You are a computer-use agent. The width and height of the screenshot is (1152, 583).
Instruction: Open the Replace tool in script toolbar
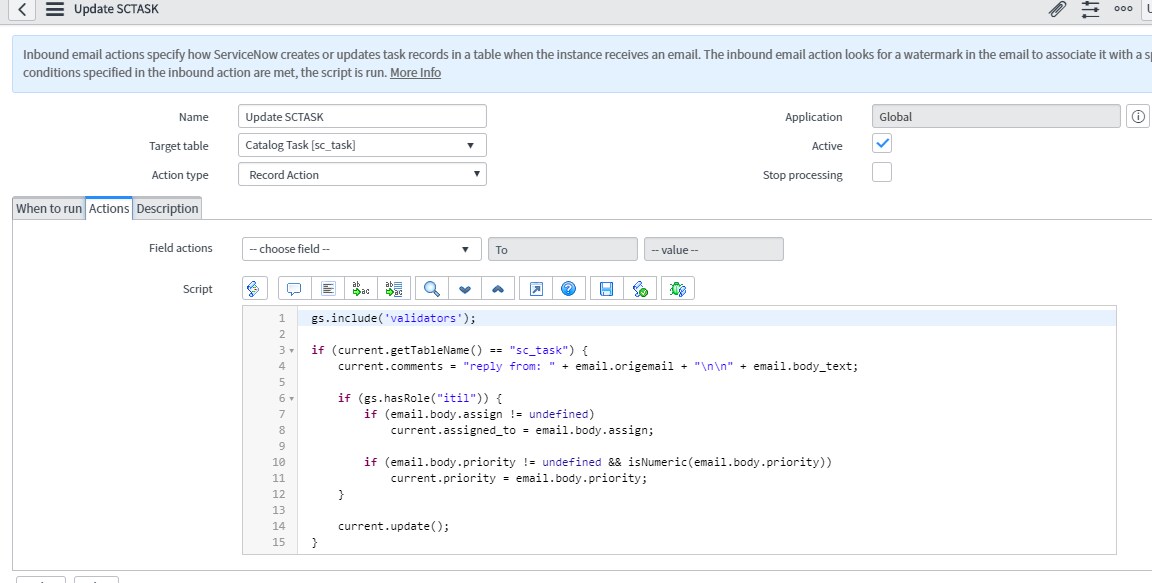pyautogui.click(x=361, y=289)
